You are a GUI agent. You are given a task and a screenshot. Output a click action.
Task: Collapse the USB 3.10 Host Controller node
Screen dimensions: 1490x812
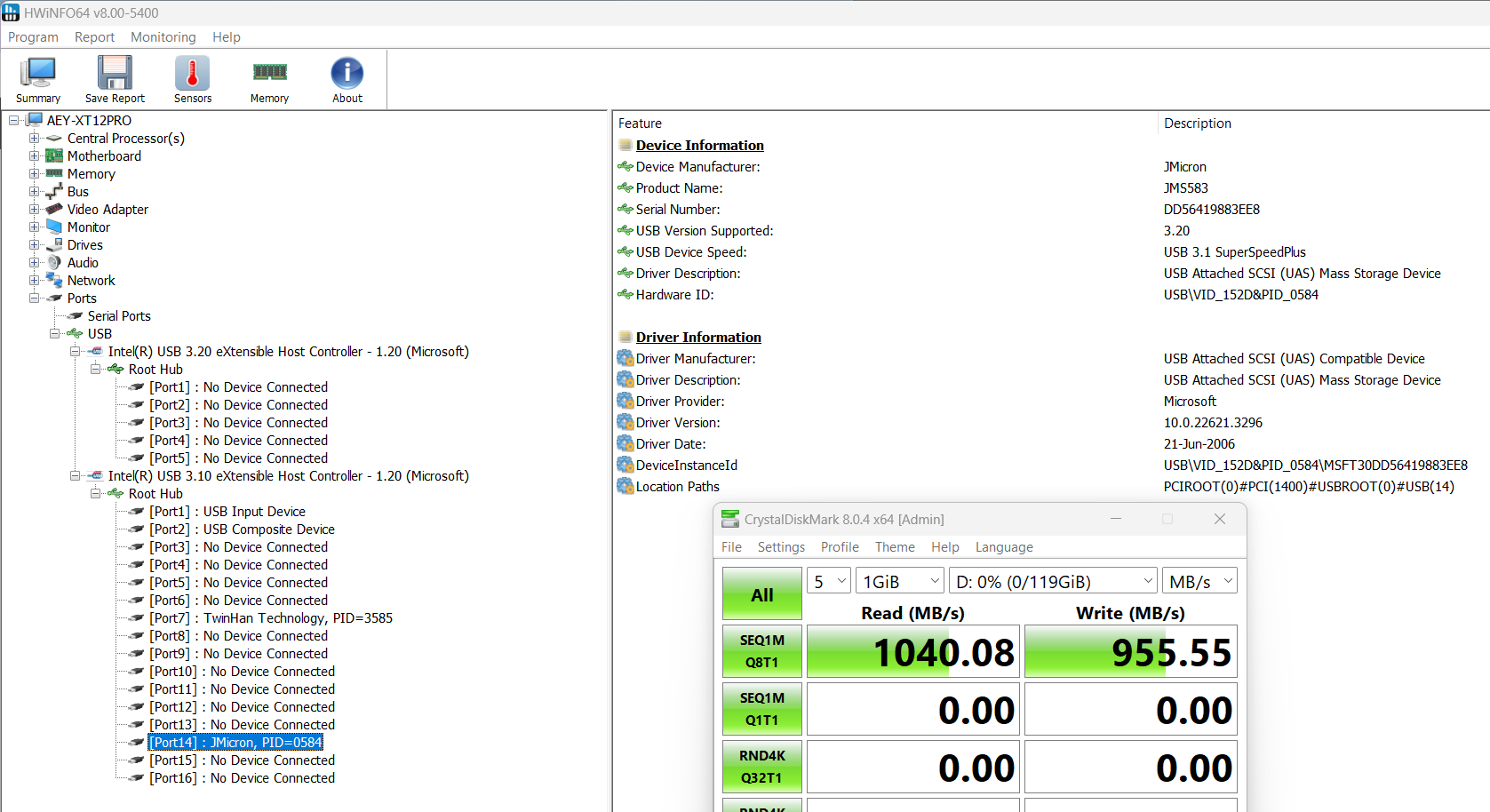click(75, 476)
